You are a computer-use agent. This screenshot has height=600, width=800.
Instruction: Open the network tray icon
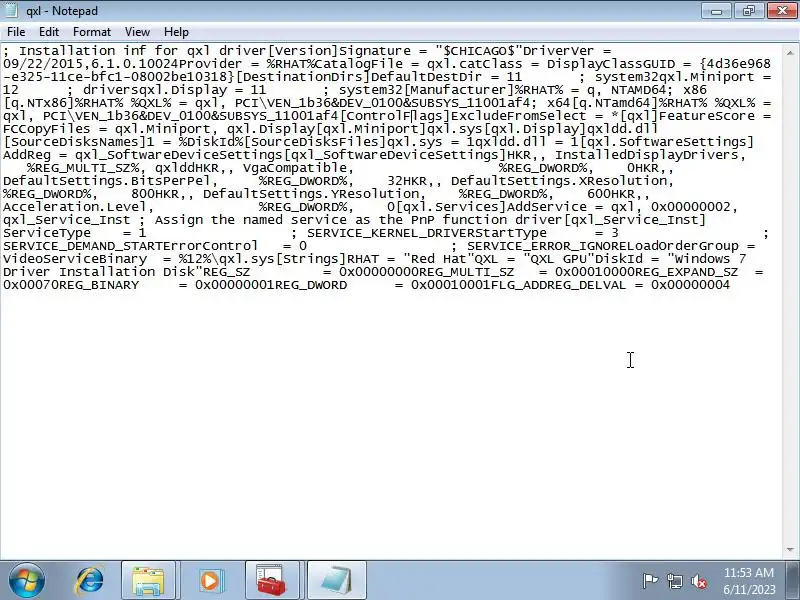(x=675, y=581)
